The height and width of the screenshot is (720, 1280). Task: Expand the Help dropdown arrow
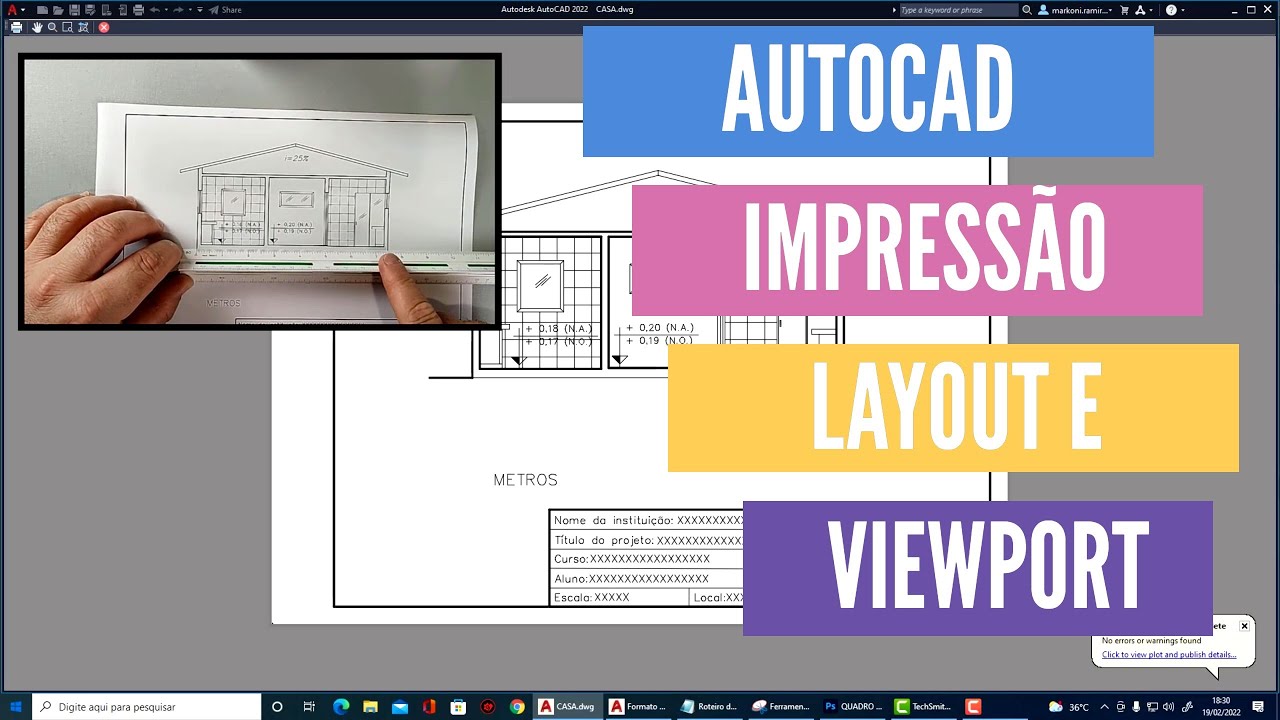(x=1183, y=10)
